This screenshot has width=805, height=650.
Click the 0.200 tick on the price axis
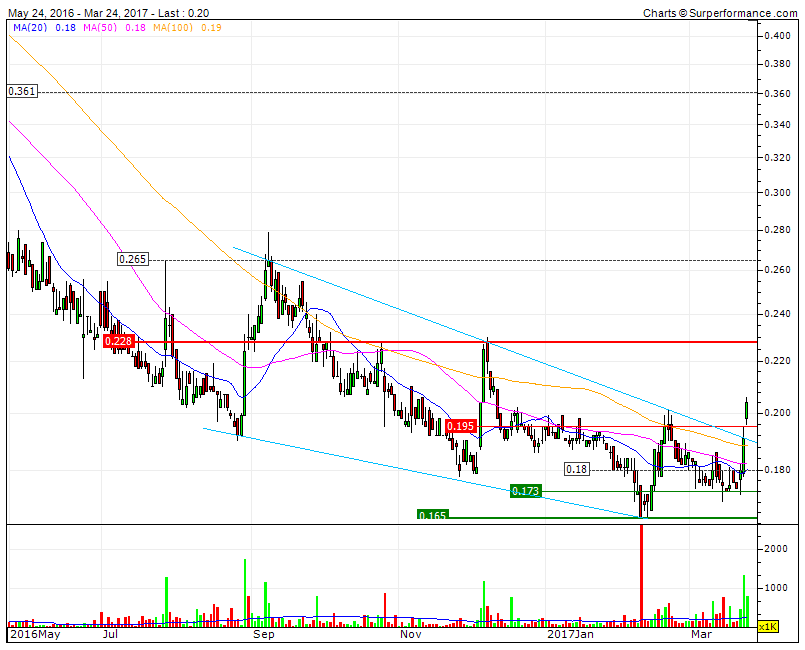[x=777, y=413]
